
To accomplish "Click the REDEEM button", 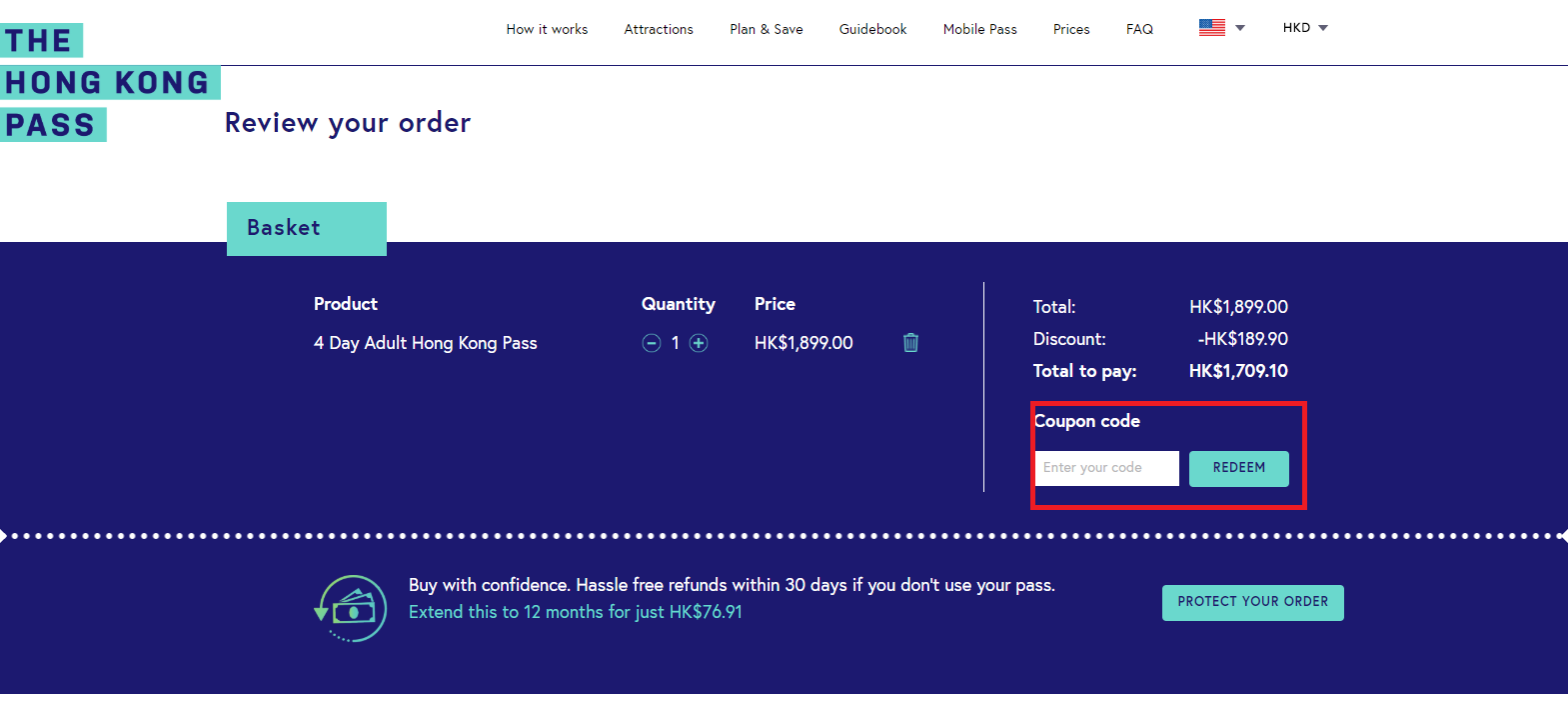I will 1239,468.
